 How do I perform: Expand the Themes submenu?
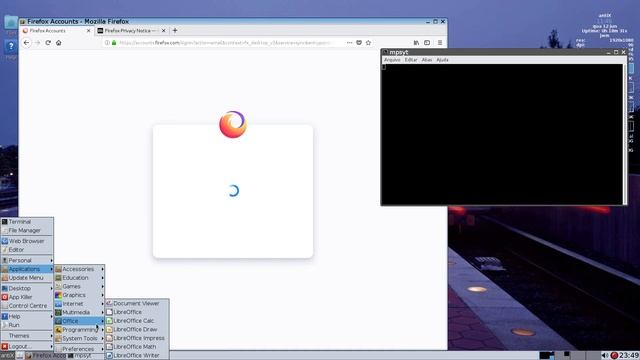(27, 336)
